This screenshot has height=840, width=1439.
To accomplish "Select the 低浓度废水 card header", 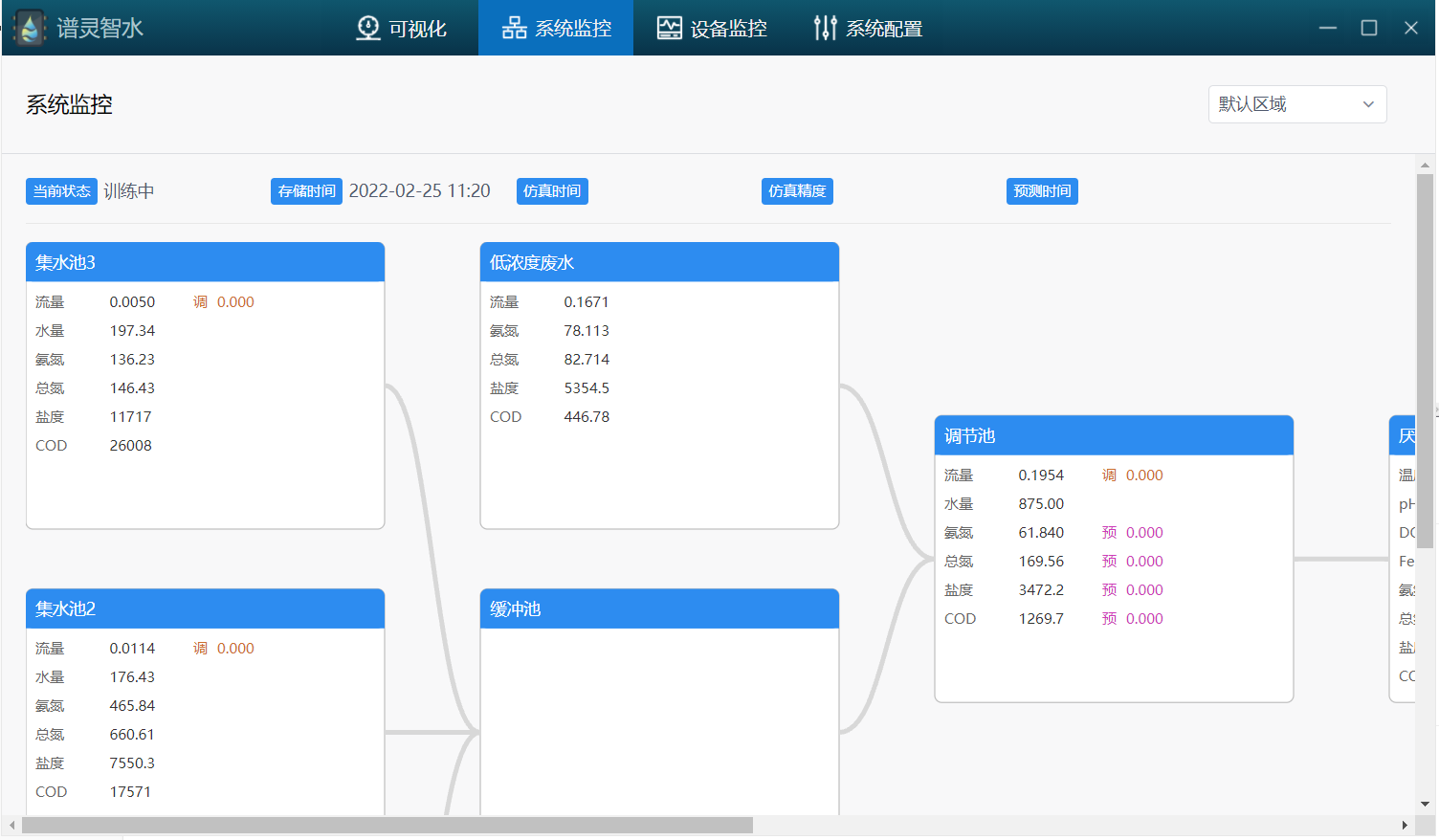I will tap(659, 262).
